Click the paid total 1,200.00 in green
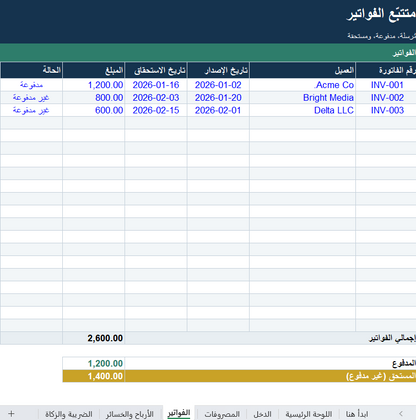The image size is (416, 420). pyautogui.click(x=94, y=363)
